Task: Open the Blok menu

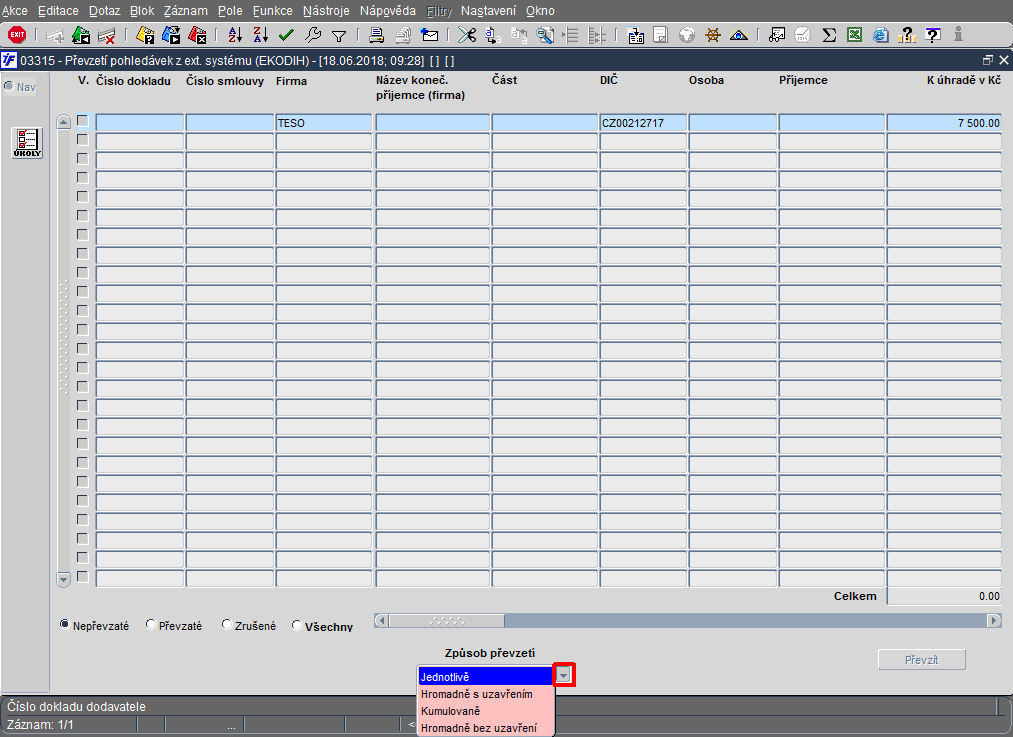Action: coord(142,11)
